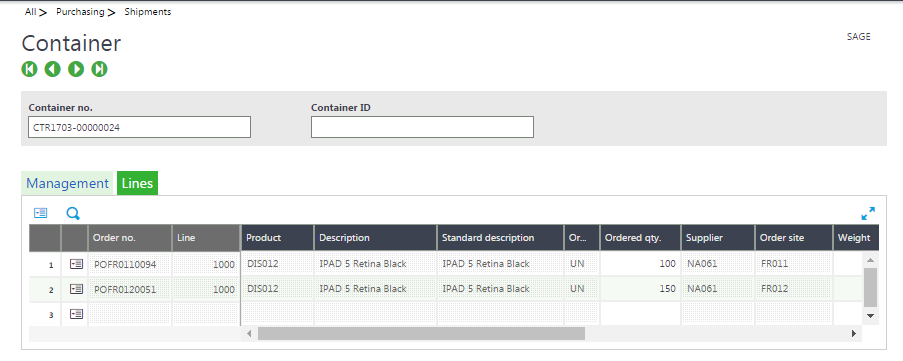Click the Ordered qty. column header
This screenshot has width=903, height=361.
(640, 238)
